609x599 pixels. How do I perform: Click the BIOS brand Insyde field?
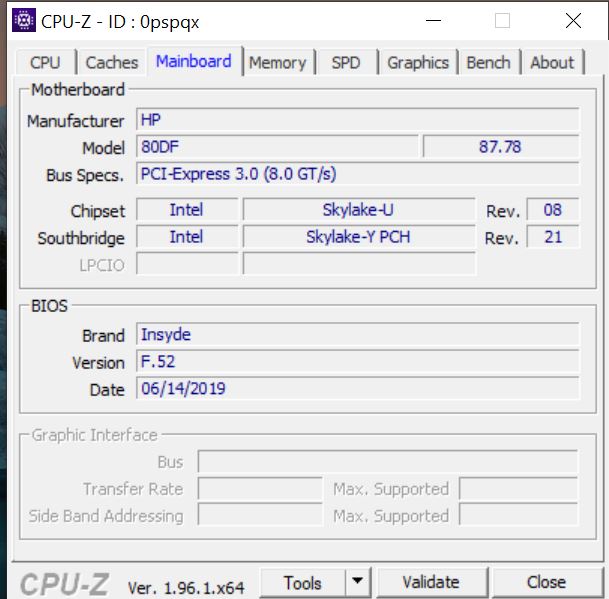click(358, 334)
